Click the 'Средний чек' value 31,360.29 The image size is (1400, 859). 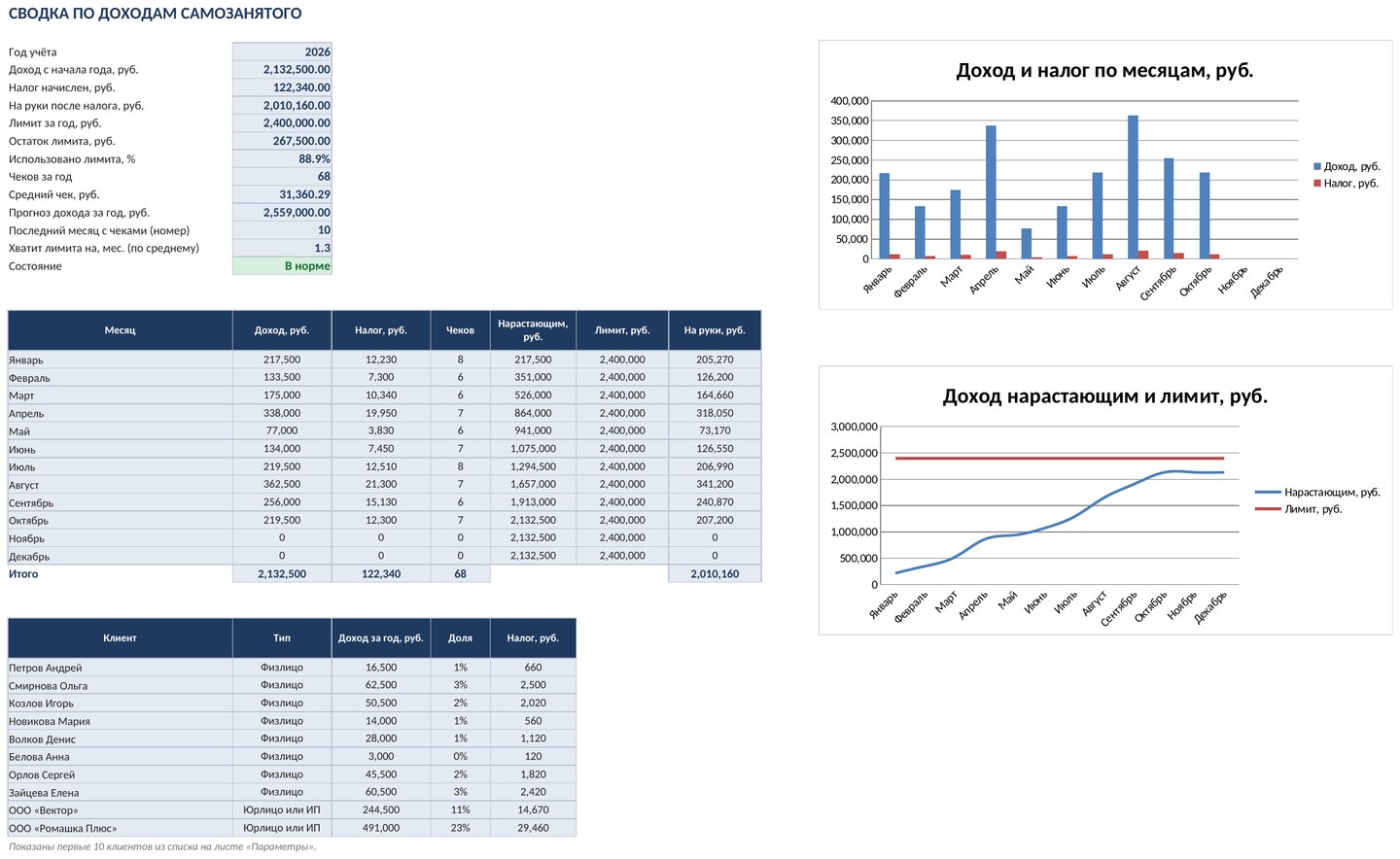pyautogui.click(x=282, y=194)
